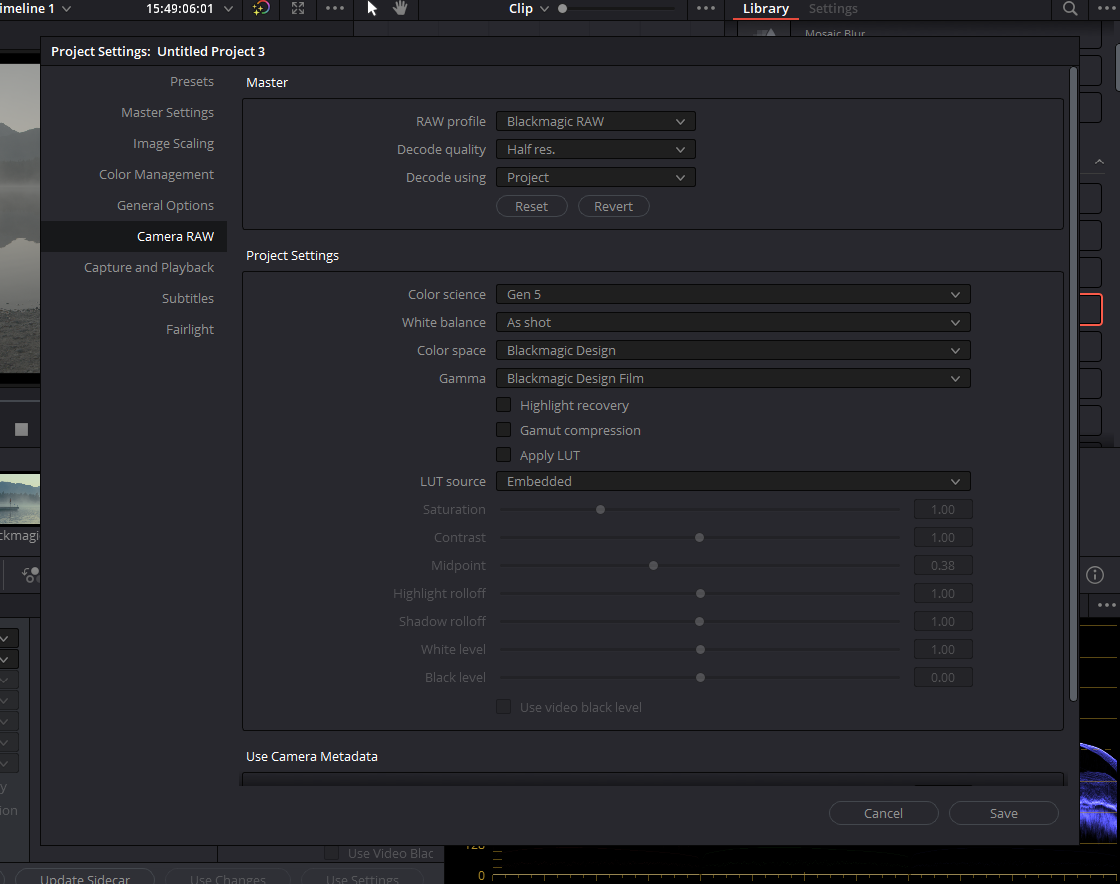The height and width of the screenshot is (884, 1120).
Task: Go to Presets settings page
Action: coord(191,81)
